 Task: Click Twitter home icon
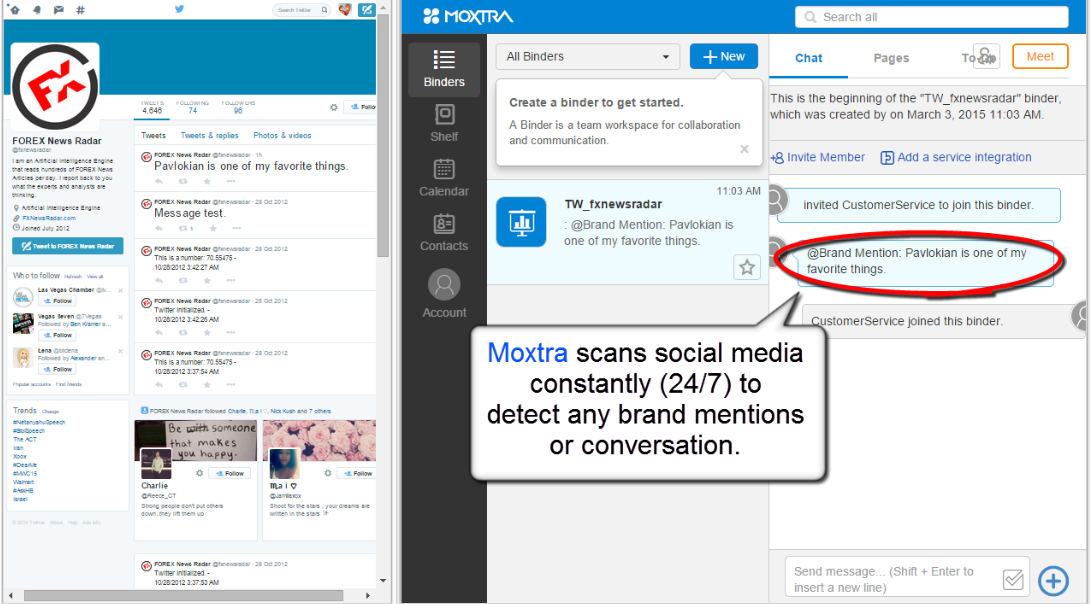click(x=15, y=10)
